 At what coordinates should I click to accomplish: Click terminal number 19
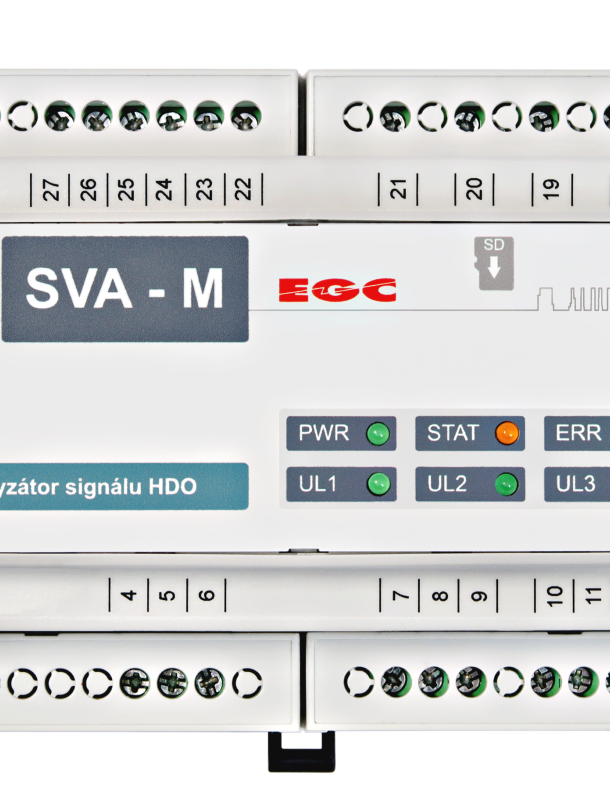(x=551, y=189)
